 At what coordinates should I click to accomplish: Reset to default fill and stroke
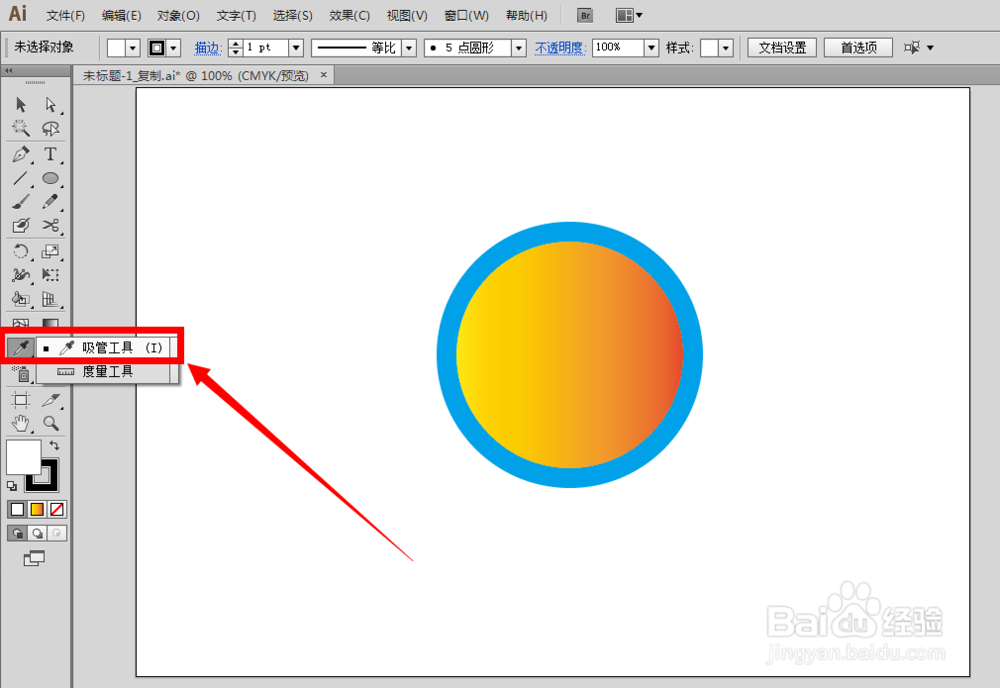[12, 486]
